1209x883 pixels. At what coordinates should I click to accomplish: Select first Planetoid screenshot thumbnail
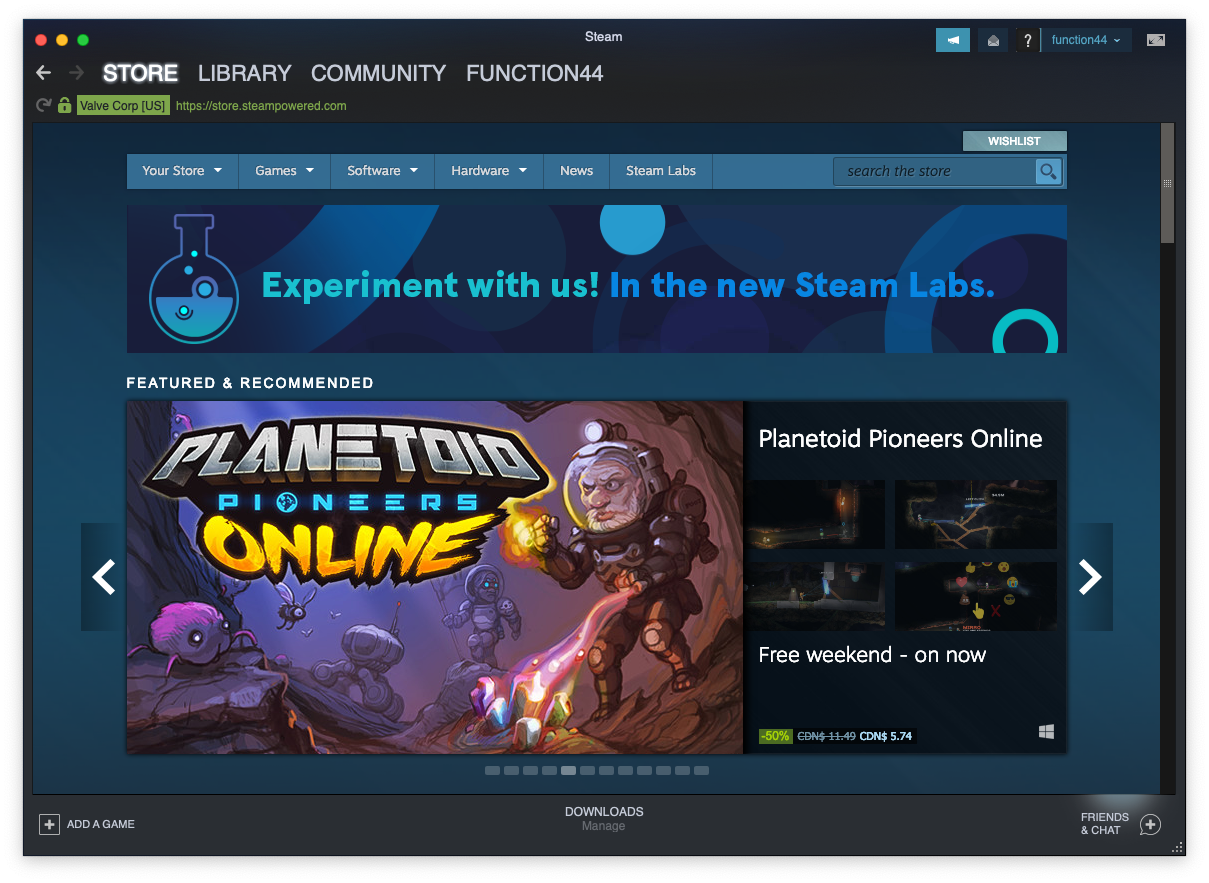pos(816,514)
